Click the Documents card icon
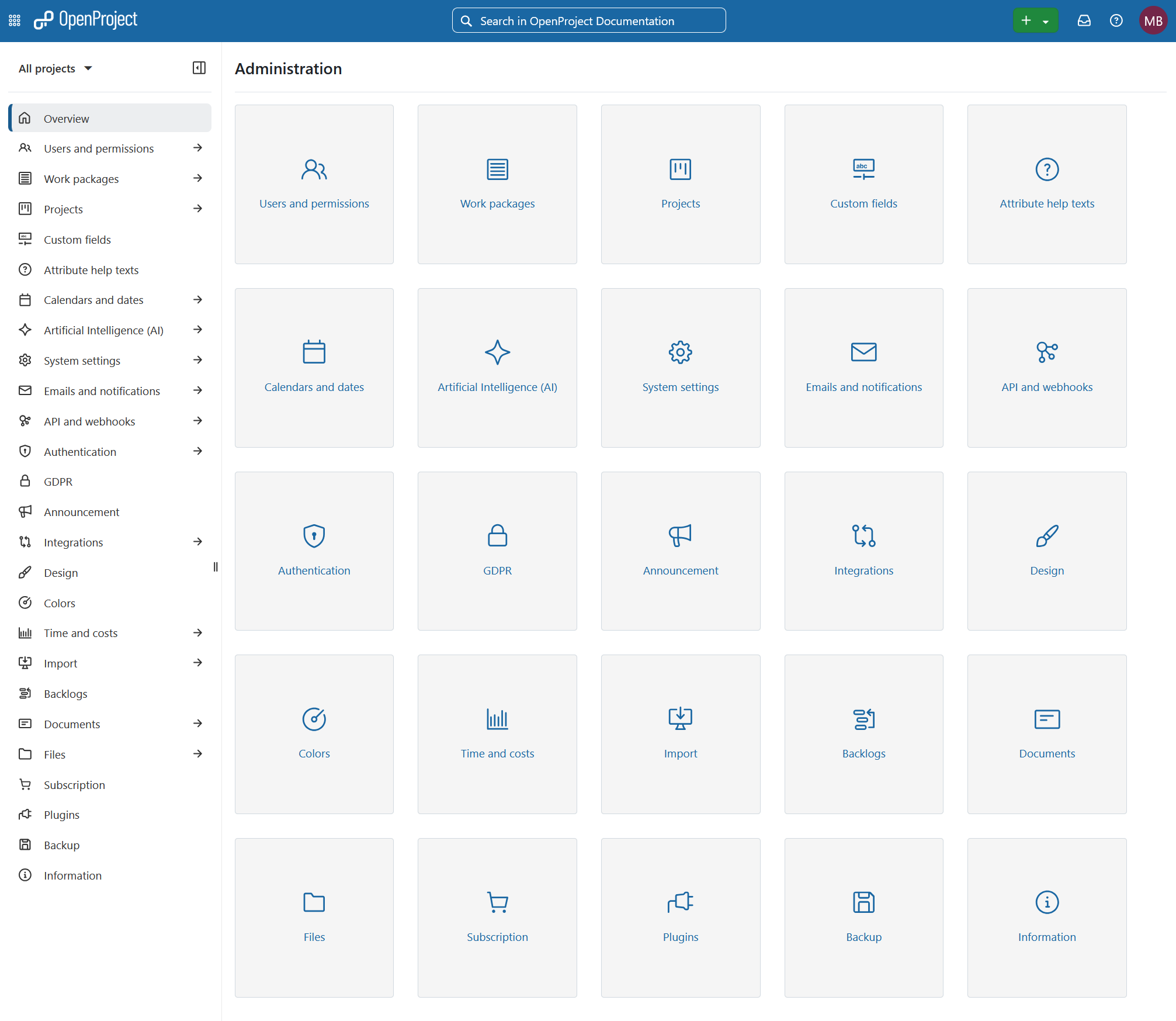 point(1047,719)
